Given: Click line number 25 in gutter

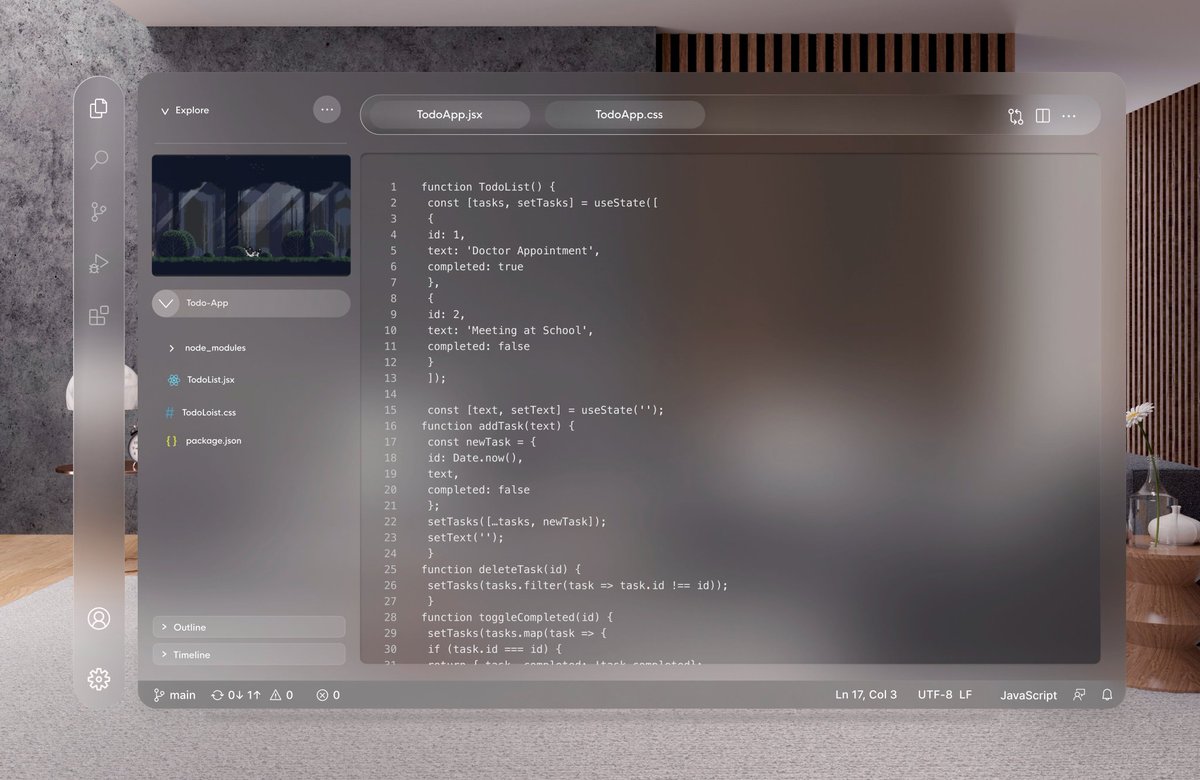Looking at the screenshot, I should 390,570.
